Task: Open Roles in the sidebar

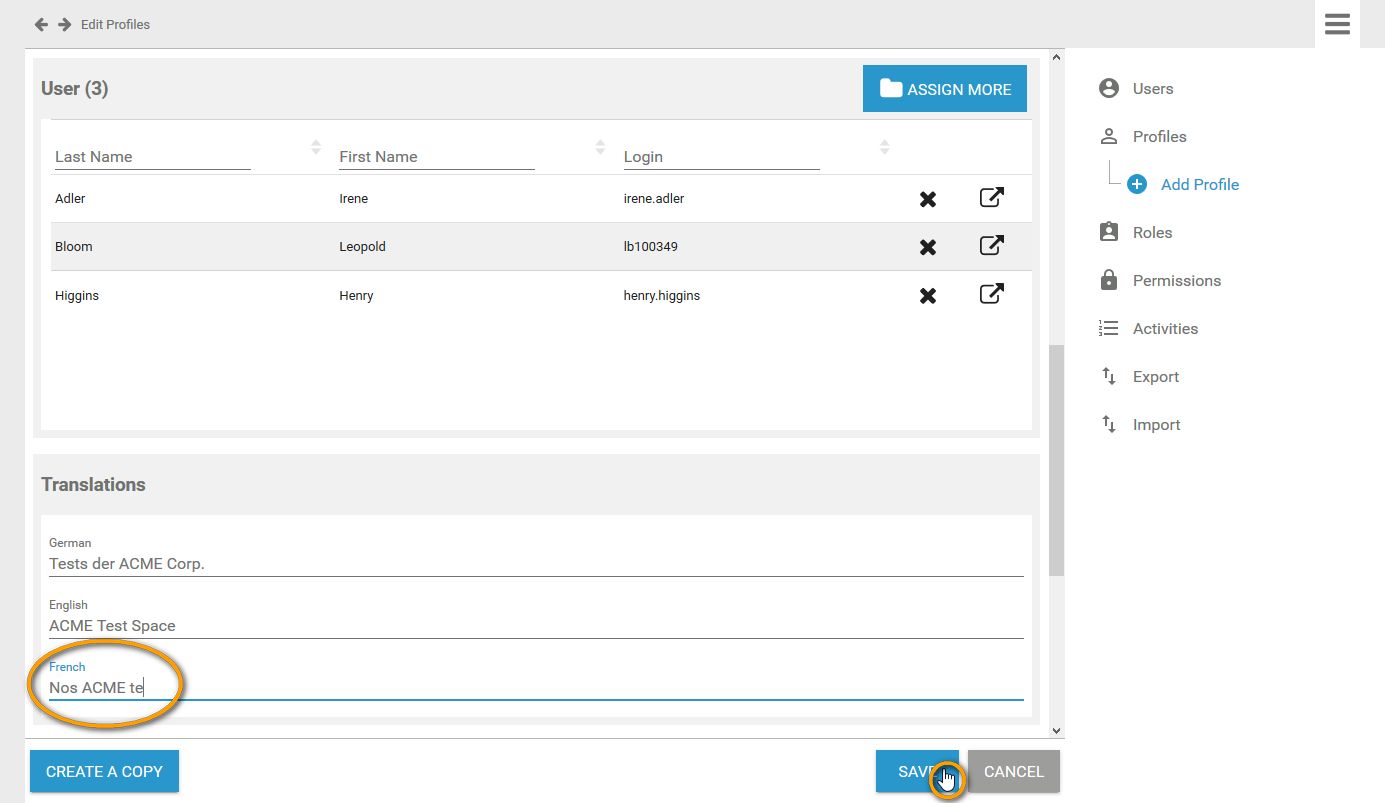Action: click(1151, 232)
